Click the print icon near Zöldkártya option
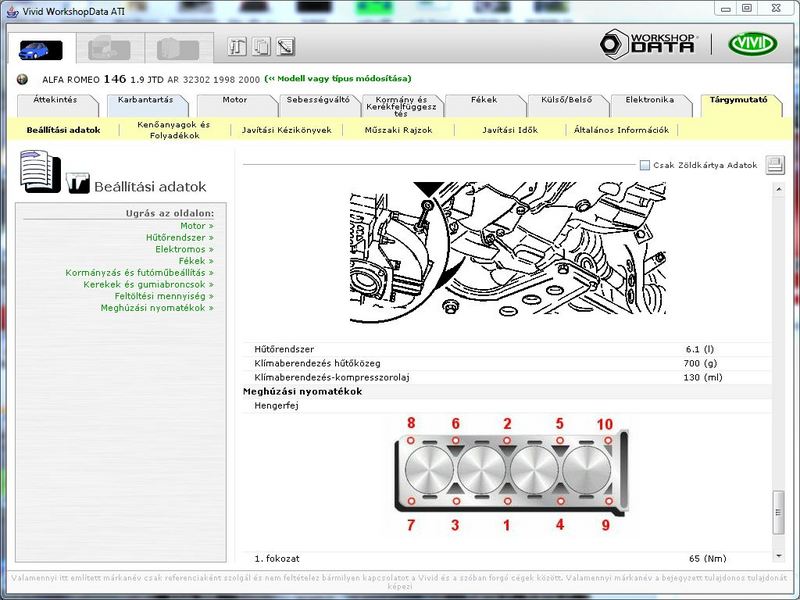The width and height of the screenshot is (800, 600). coord(775,165)
